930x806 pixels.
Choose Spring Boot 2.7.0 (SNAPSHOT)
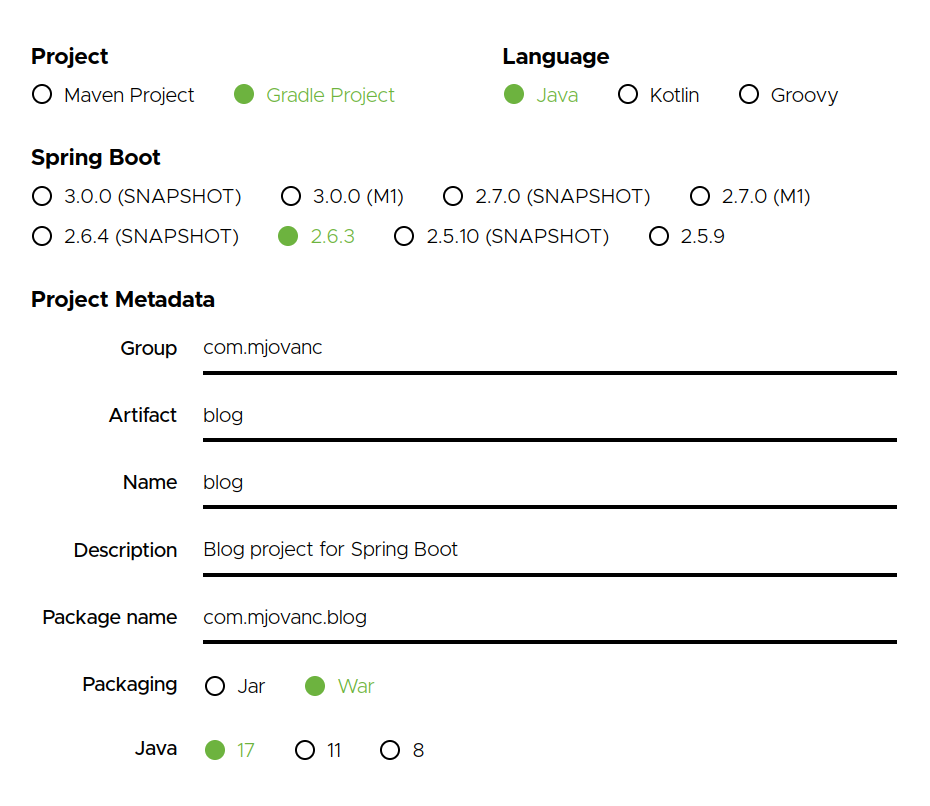pos(453,196)
